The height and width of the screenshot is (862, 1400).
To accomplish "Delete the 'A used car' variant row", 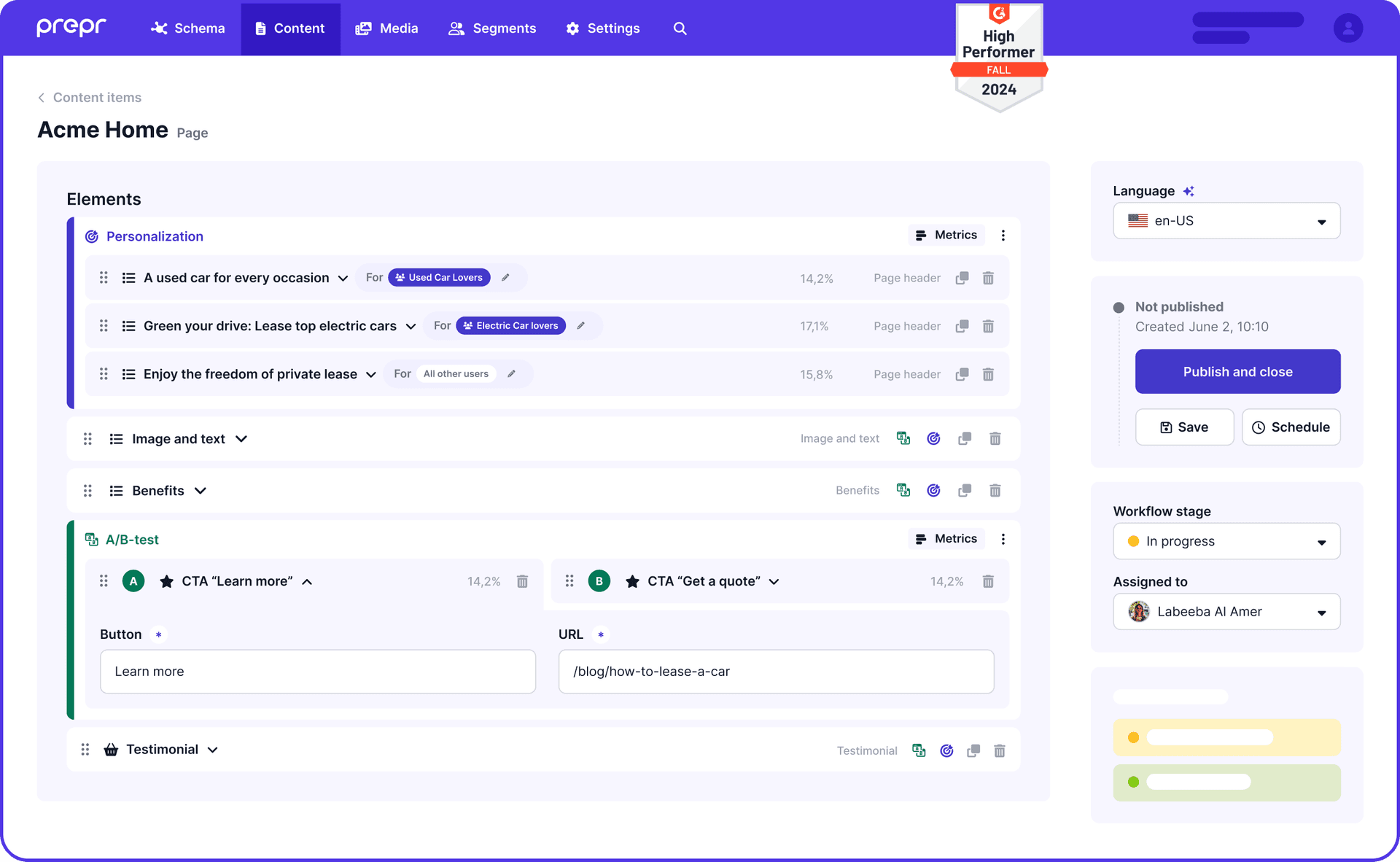I will point(988,278).
